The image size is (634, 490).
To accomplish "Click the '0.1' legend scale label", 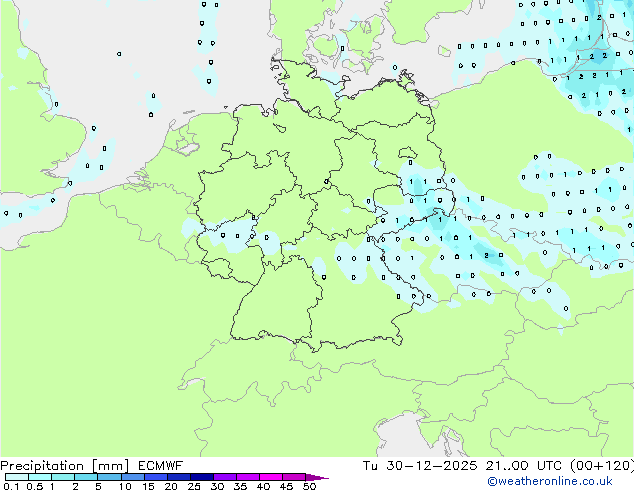I will pyautogui.click(x=11, y=486).
